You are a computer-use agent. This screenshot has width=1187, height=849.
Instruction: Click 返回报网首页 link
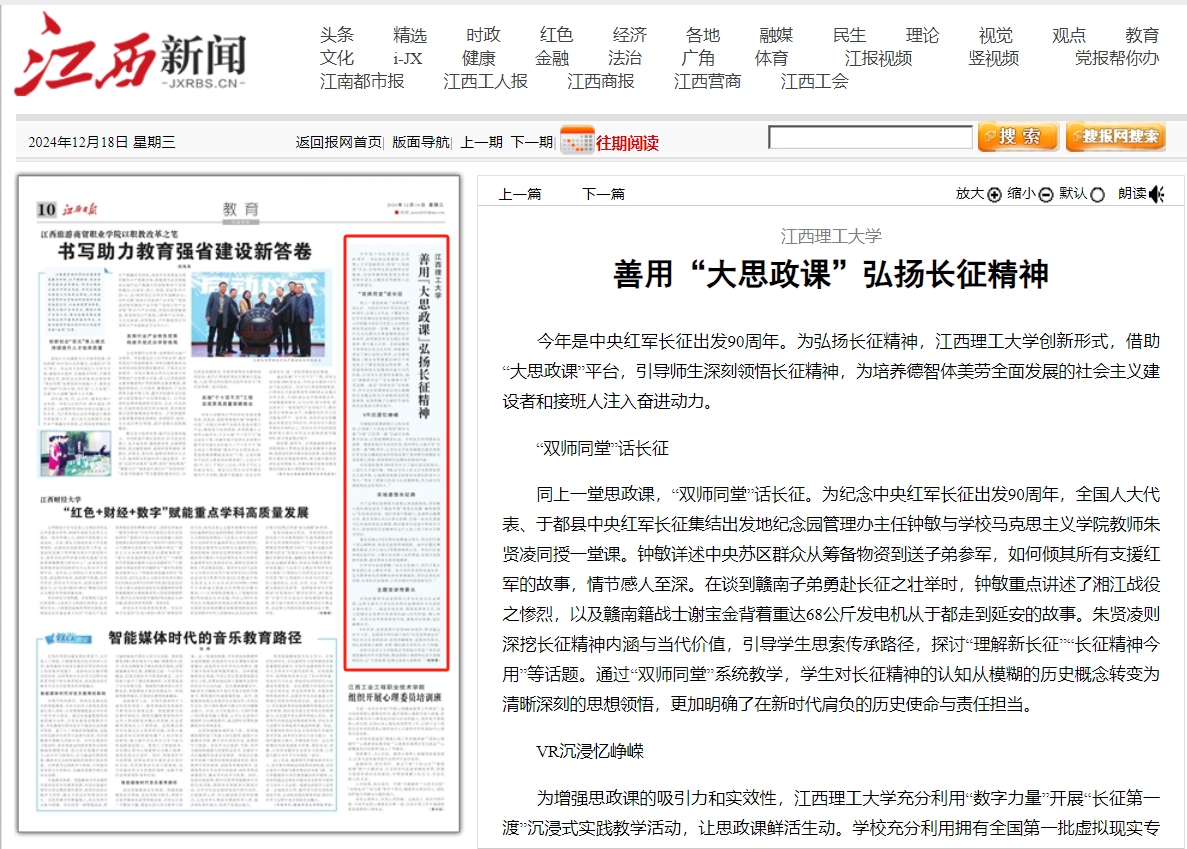338,142
